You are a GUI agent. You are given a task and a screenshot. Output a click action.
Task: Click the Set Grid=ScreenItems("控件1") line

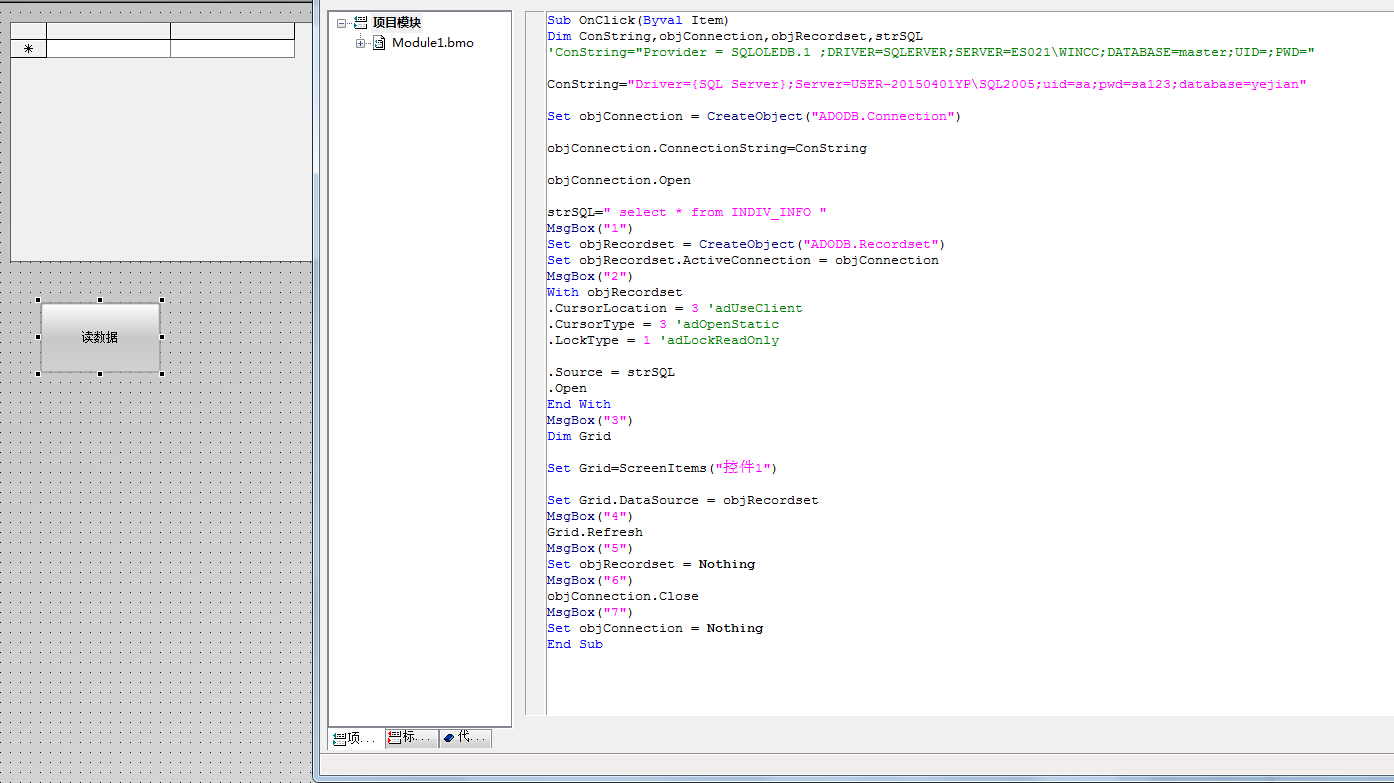click(x=662, y=467)
